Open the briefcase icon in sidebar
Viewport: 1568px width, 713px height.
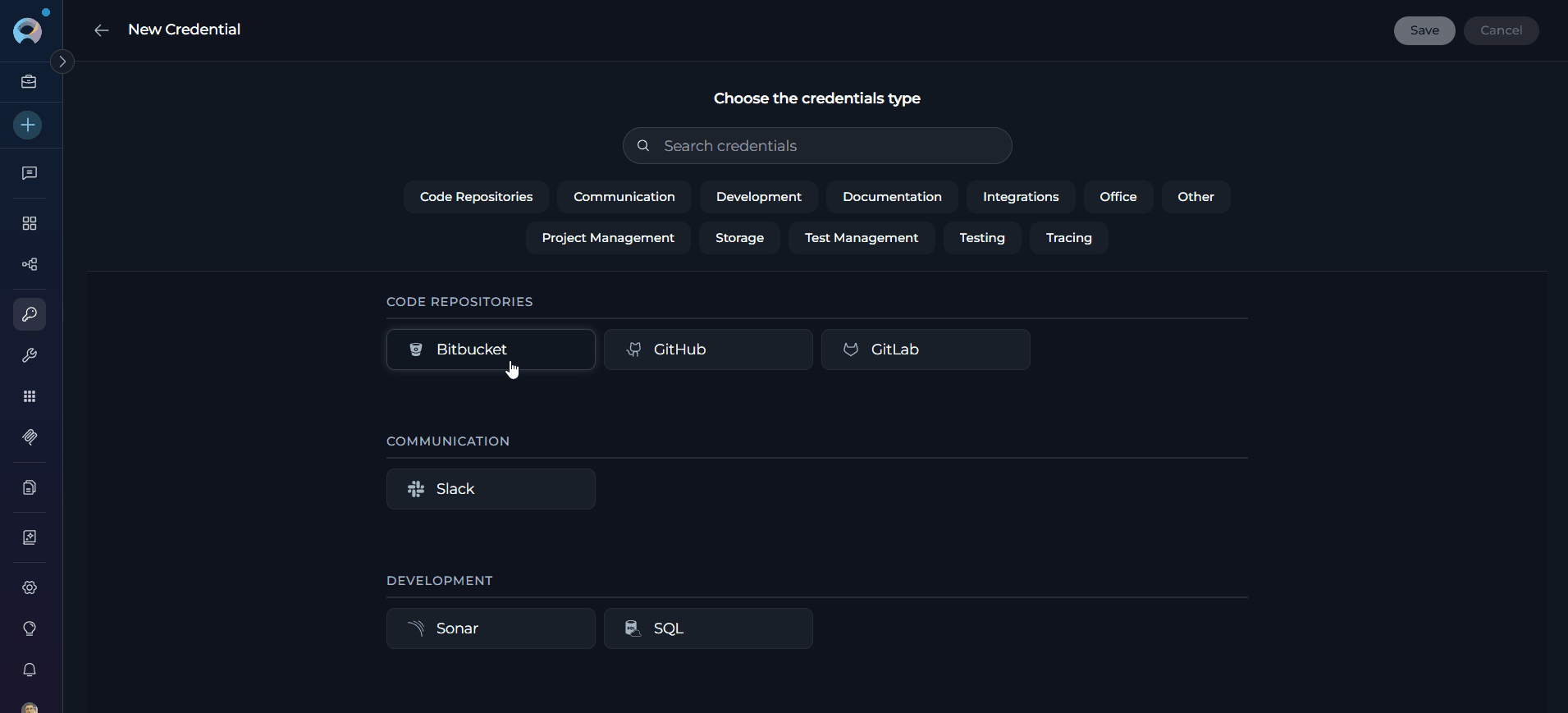click(30, 81)
